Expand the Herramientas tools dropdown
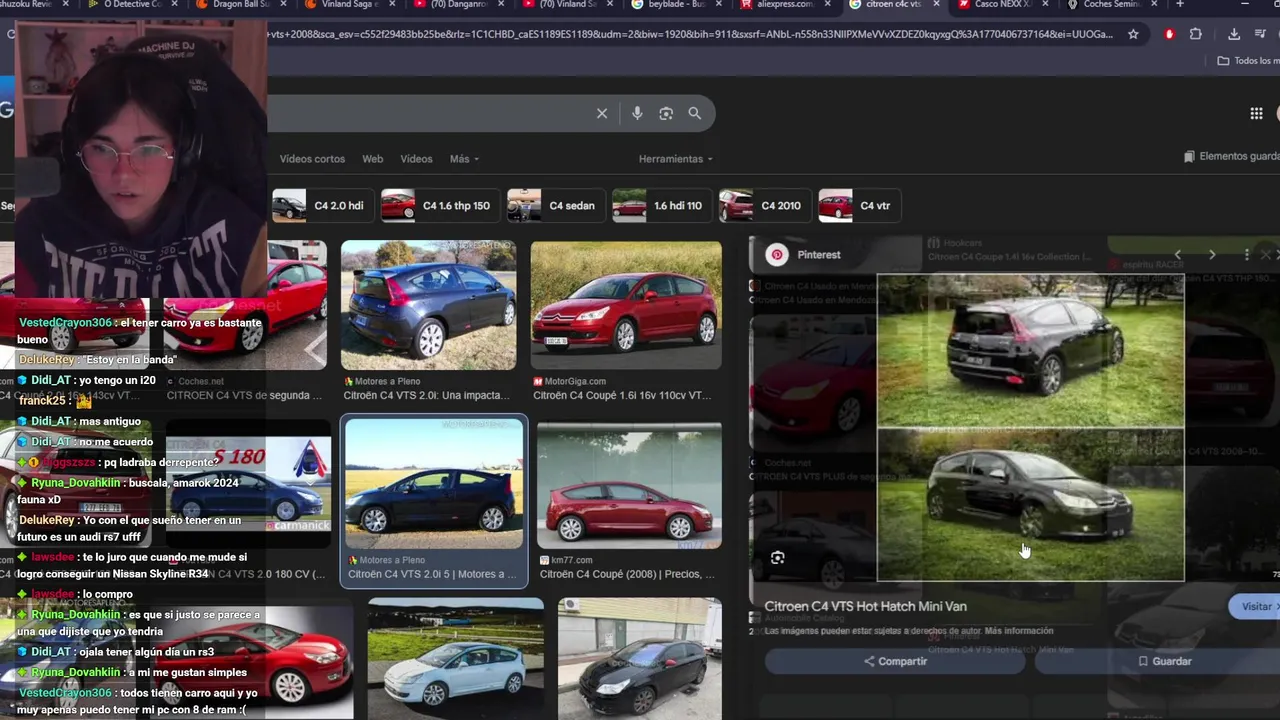The height and width of the screenshot is (720, 1280). click(676, 159)
